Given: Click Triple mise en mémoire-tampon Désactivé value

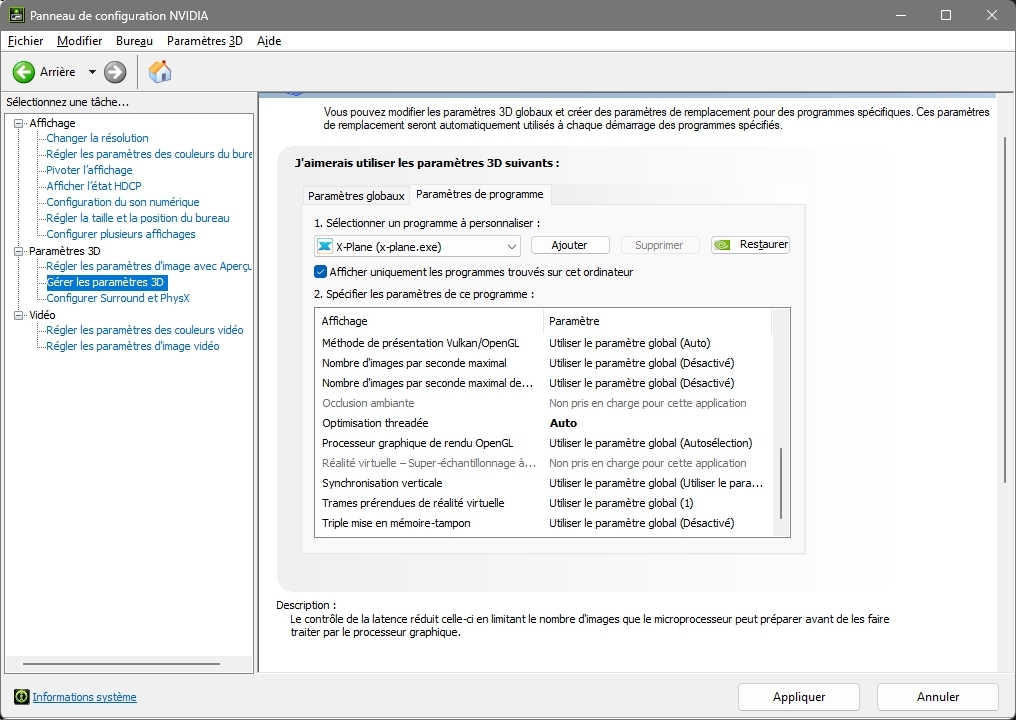Looking at the screenshot, I should [641, 524].
